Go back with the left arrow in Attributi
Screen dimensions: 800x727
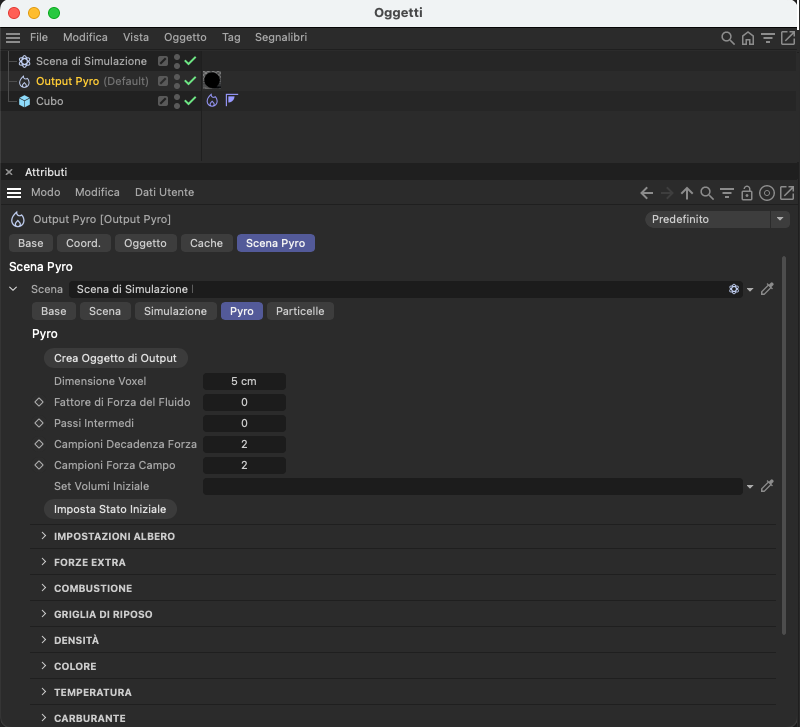coord(646,193)
